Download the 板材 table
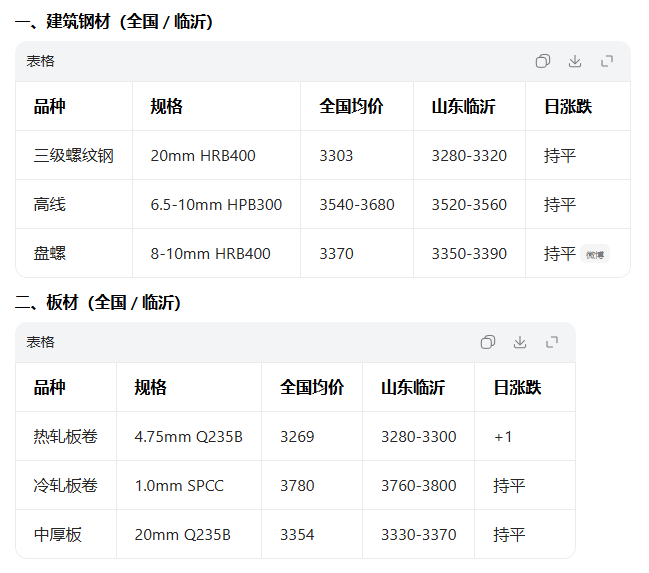This screenshot has height=573, width=649. point(520,342)
